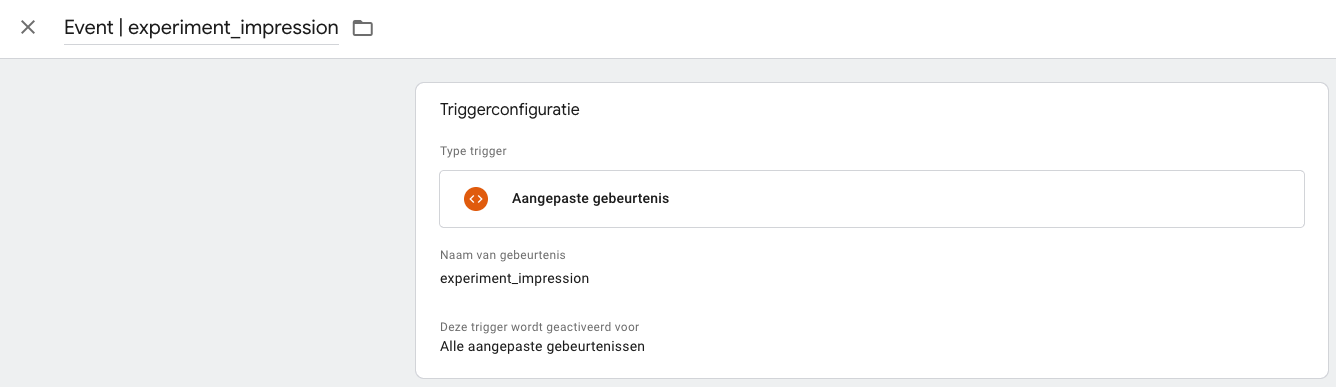Click the 'Triggerconfiguratie' heading
This screenshot has width=1336, height=387.
(510, 110)
